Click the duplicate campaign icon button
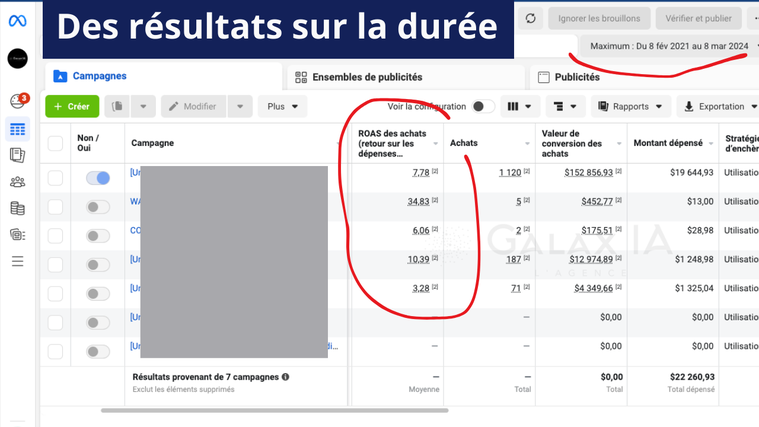 click(118, 106)
